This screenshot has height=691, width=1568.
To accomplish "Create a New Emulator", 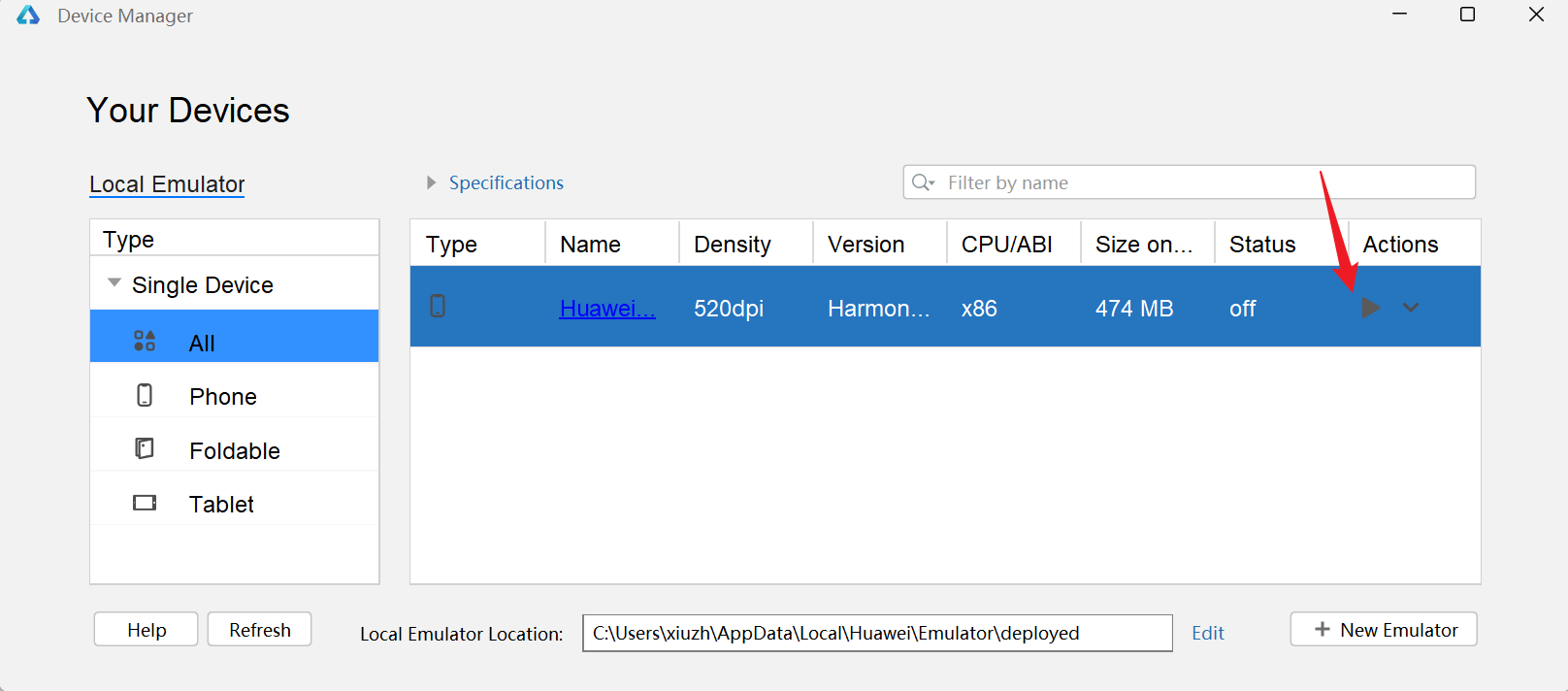I will pos(1384,630).
